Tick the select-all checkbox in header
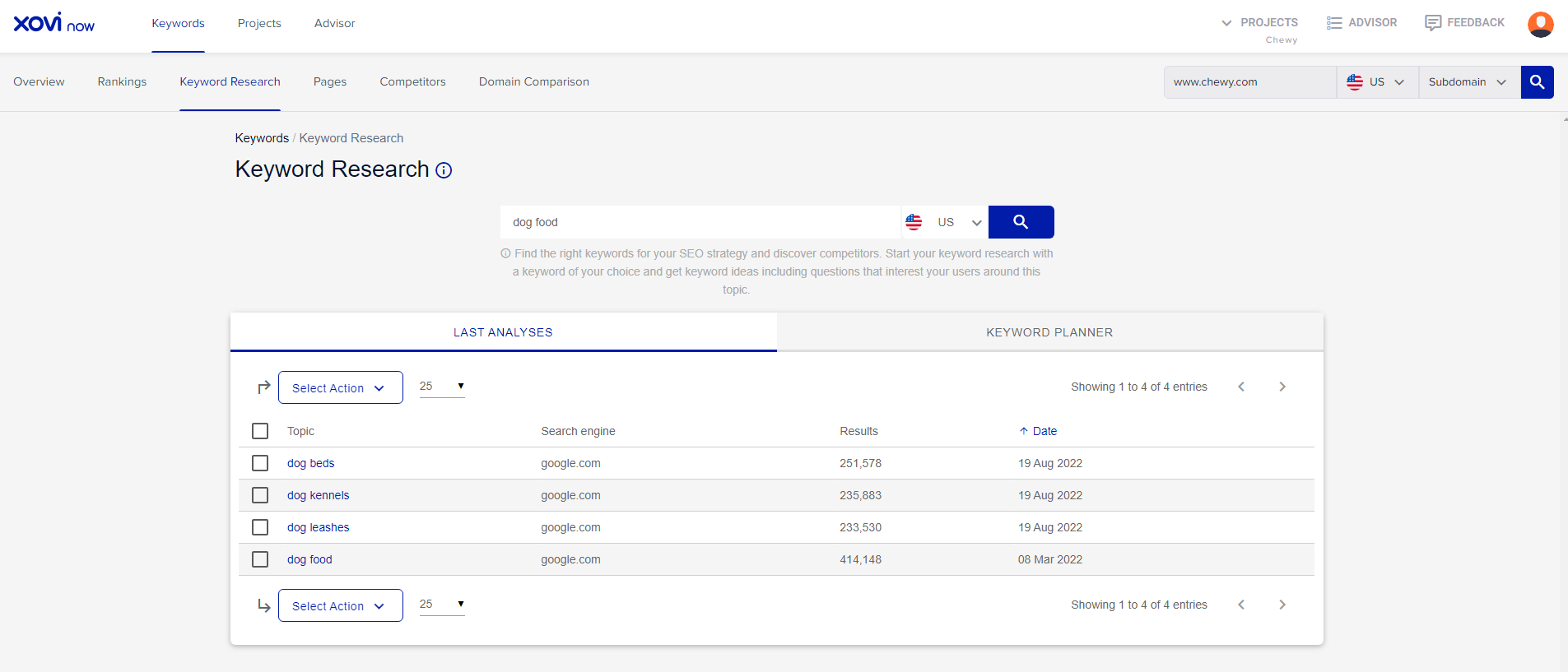Viewport: 1568px width, 672px height. pos(260,431)
